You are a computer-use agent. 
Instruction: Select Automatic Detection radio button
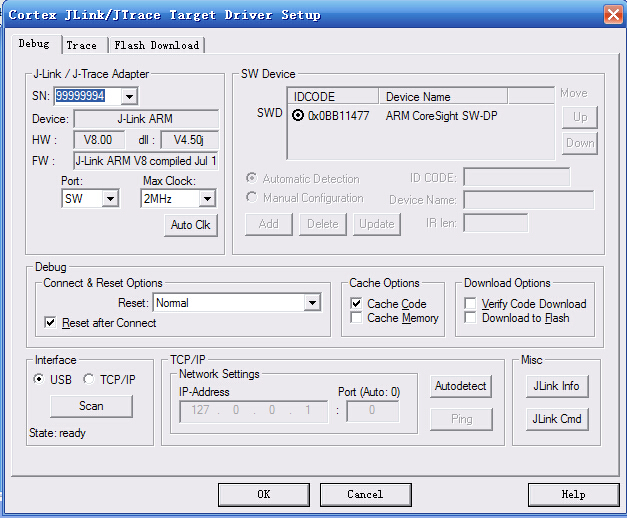tap(252, 178)
